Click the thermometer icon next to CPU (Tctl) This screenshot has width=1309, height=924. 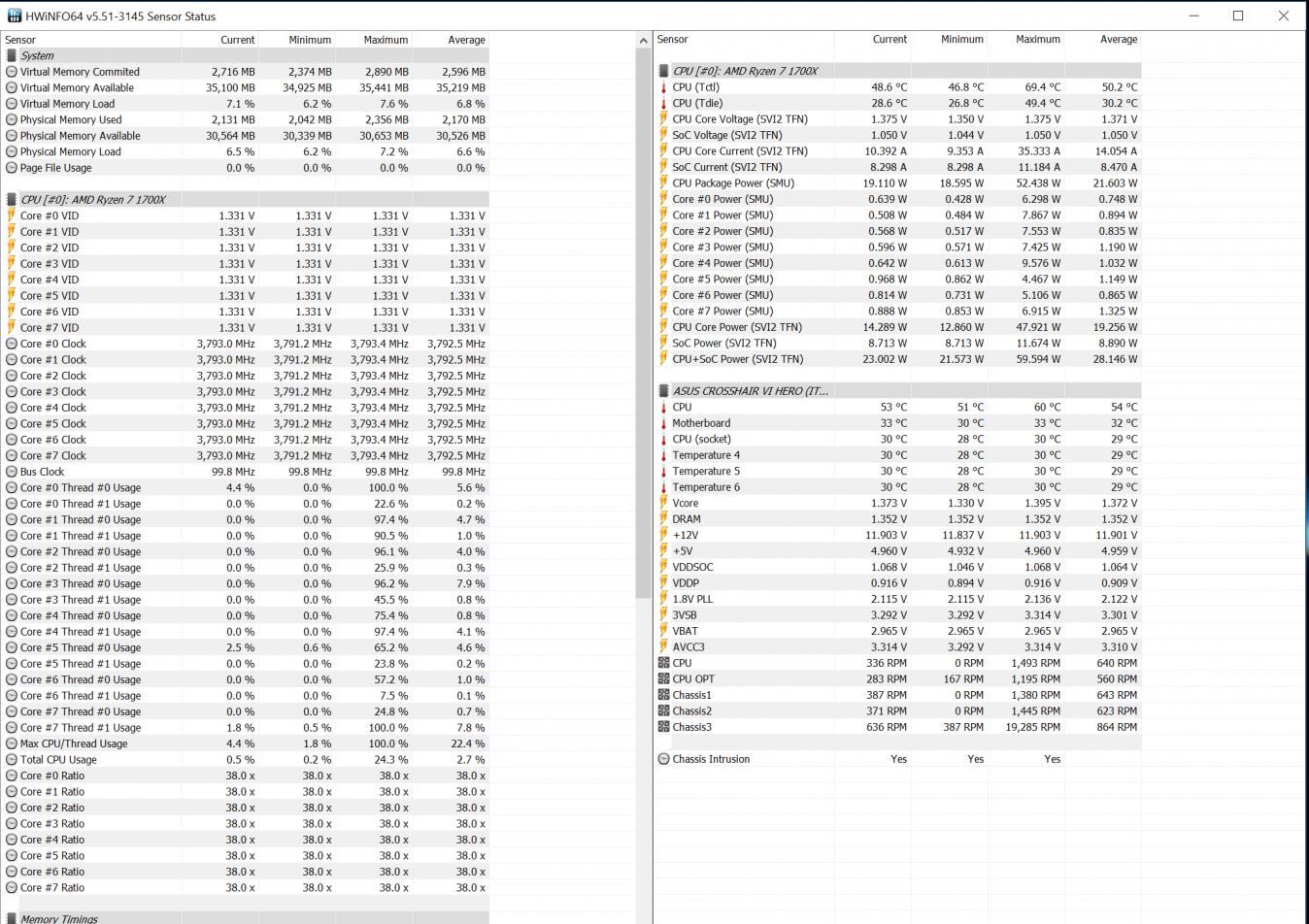(663, 87)
